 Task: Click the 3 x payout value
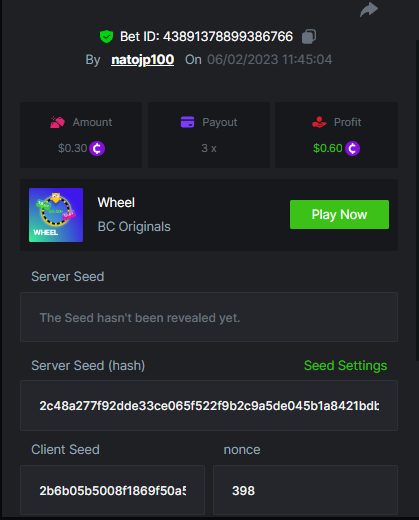209,148
